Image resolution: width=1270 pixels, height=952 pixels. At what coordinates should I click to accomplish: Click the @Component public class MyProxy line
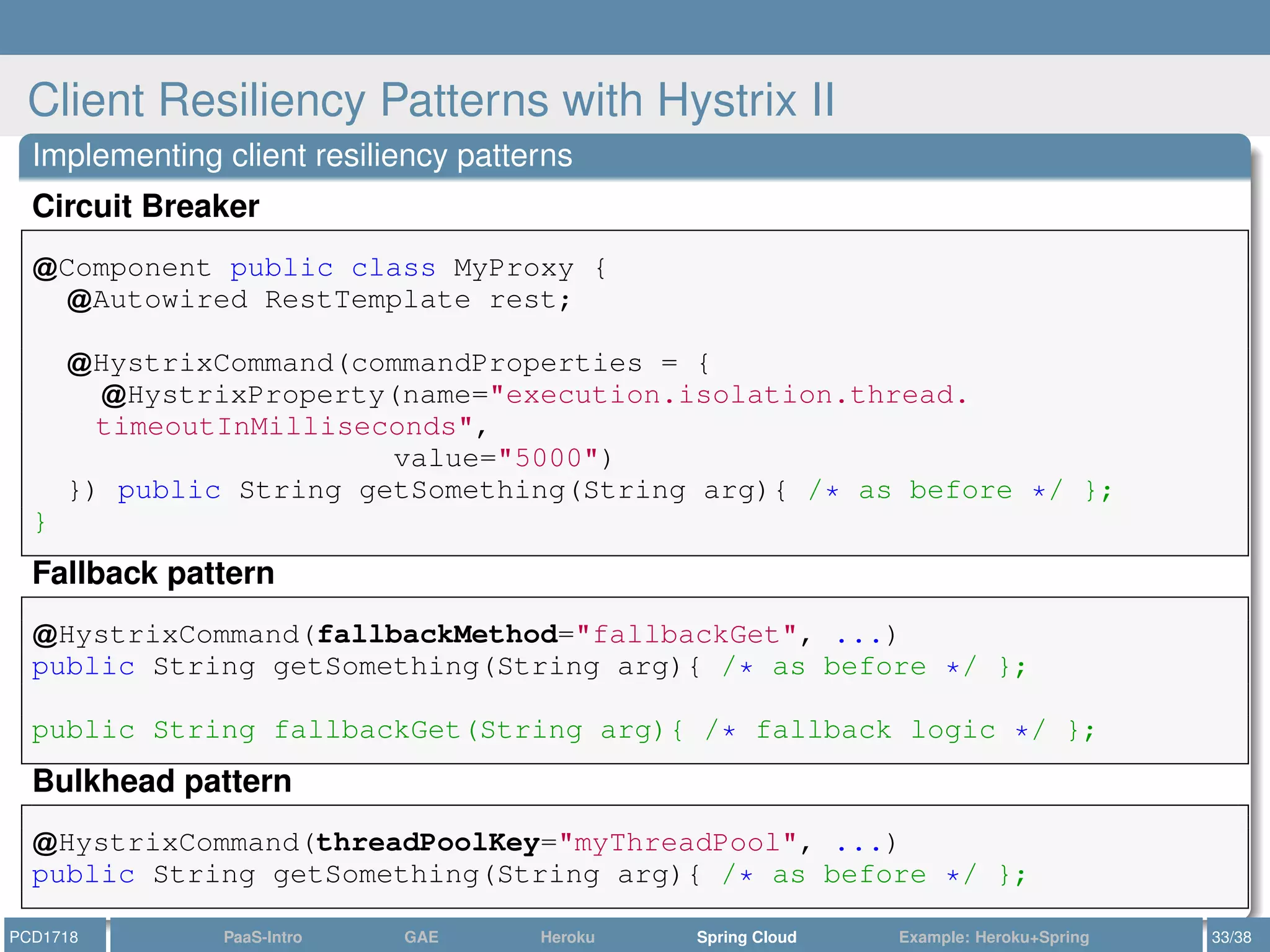pos(320,268)
